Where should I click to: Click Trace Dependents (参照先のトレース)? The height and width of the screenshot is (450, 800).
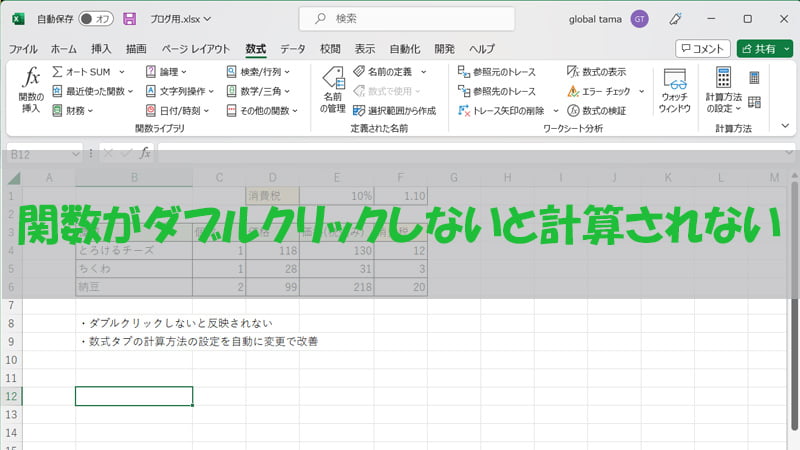click(x=496, y=91)
